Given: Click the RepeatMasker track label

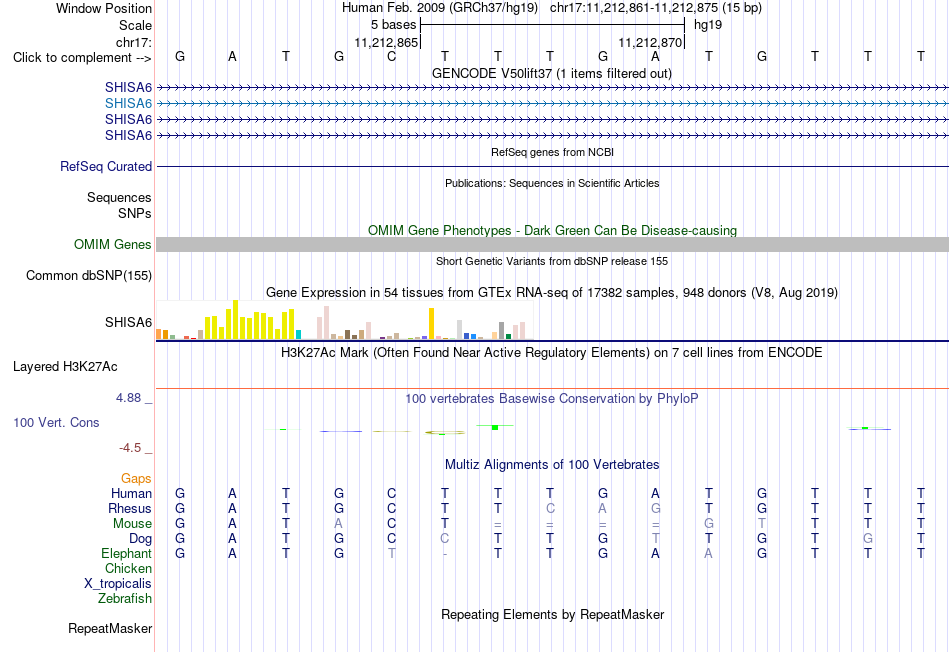Looking at the screenshot, I should pyautogui.click(x=110, y=628).
